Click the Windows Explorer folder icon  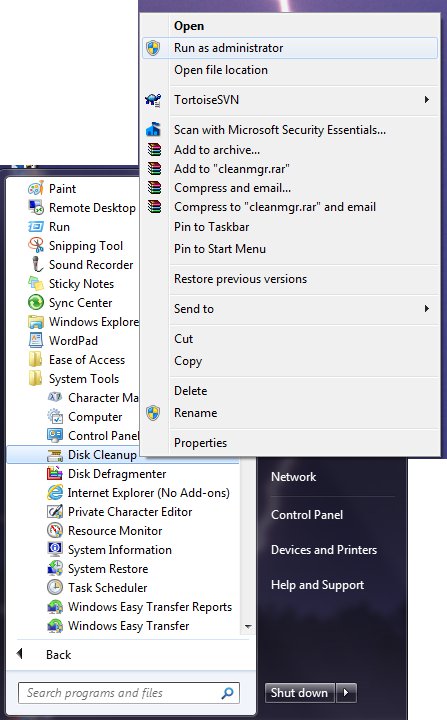pyautogui.click(x=35, y=321)
